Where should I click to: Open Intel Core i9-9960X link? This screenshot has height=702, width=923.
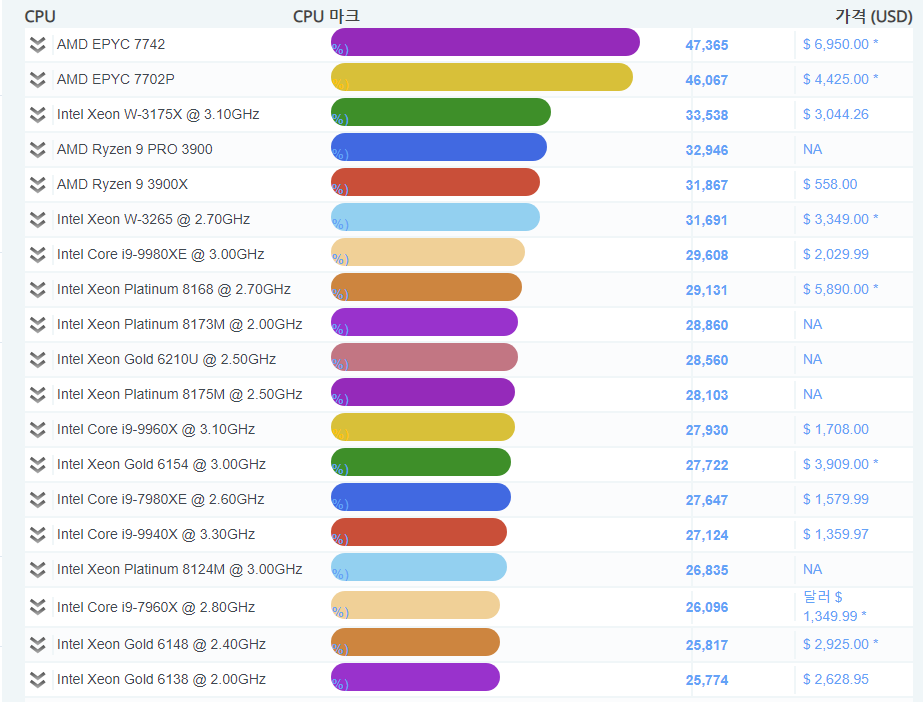[x=155, y=429]
